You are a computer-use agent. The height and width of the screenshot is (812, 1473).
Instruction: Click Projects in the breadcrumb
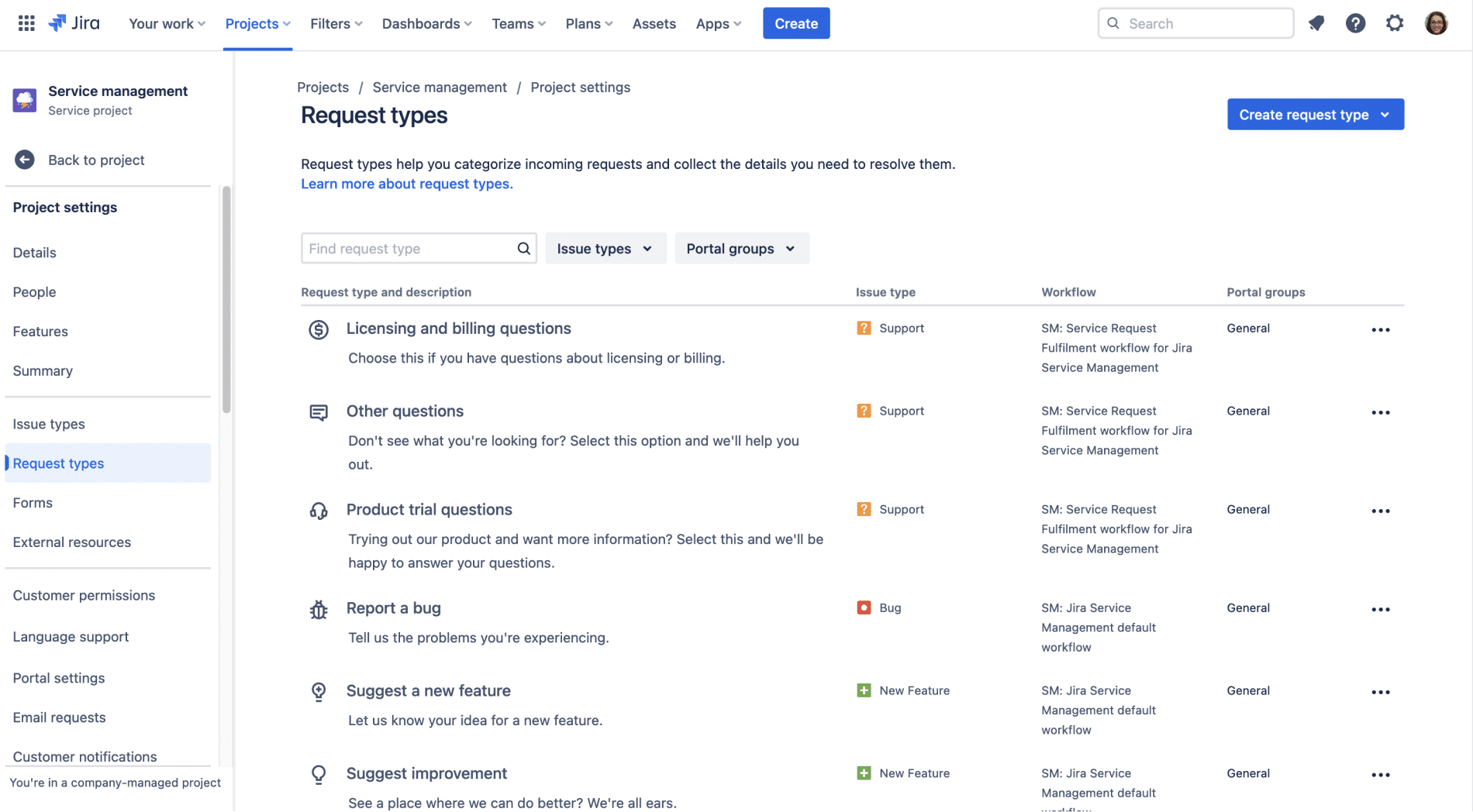323,88
